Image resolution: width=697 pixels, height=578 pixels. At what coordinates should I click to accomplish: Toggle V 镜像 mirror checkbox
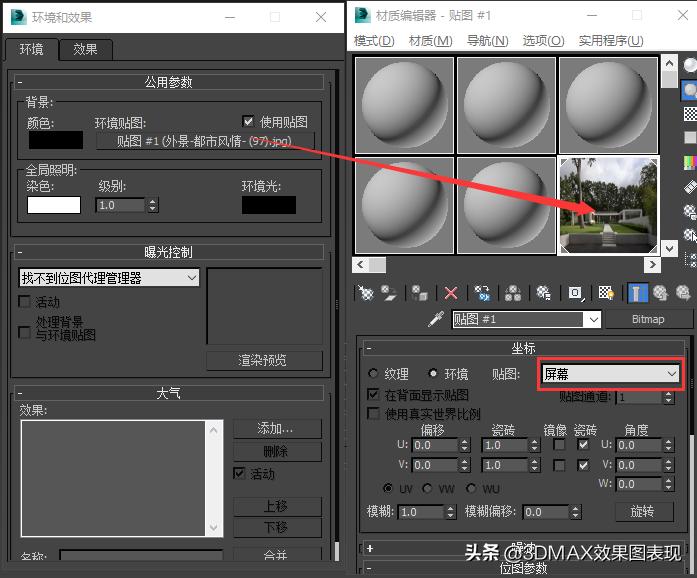559,465
